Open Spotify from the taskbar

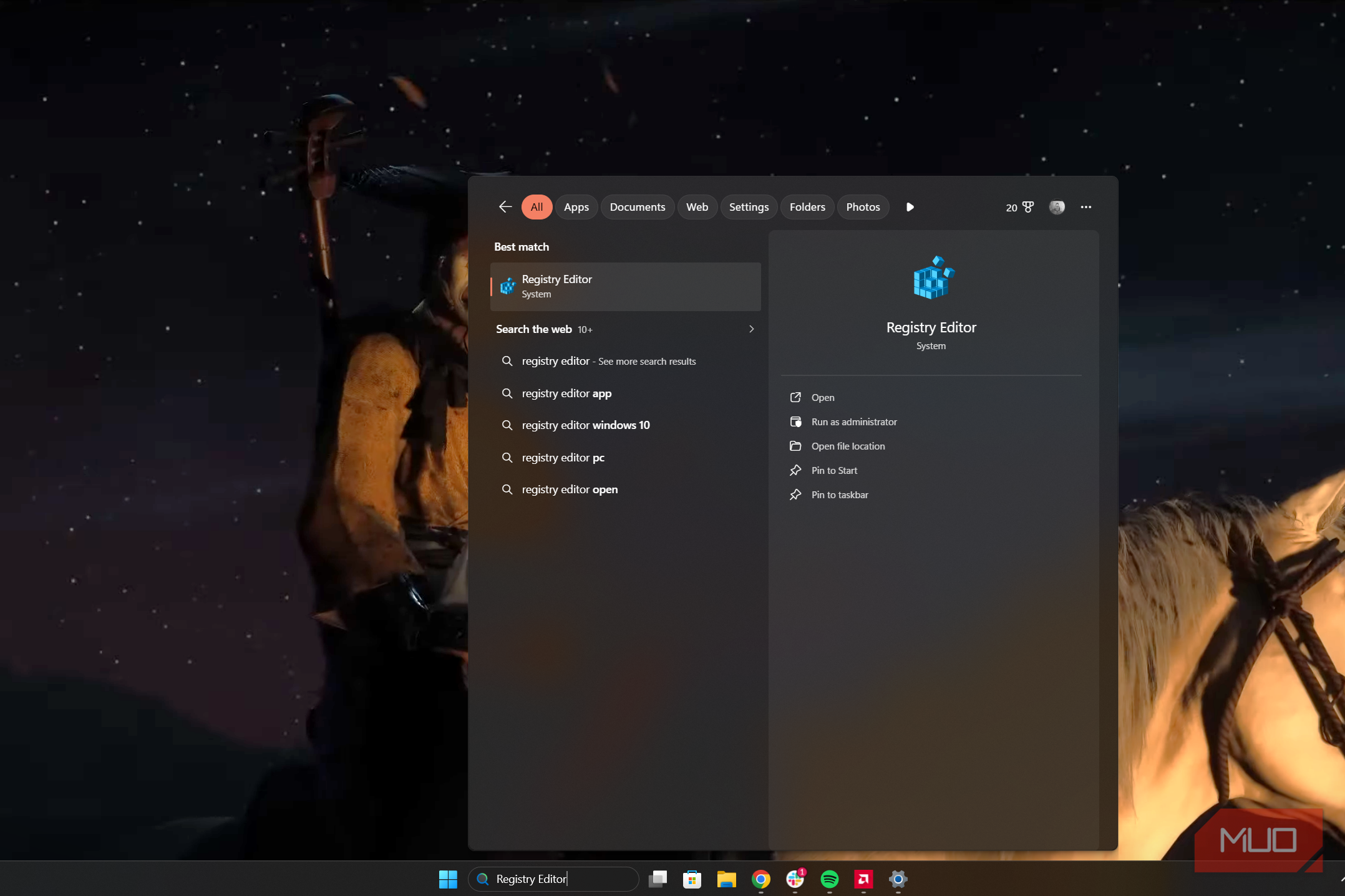829,879
